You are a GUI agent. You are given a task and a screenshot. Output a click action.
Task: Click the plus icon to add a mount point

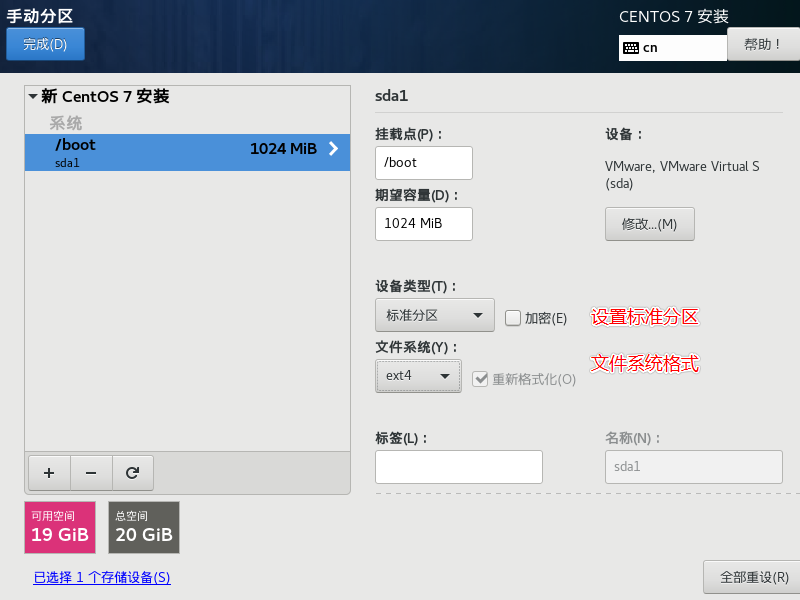(49, 473)
